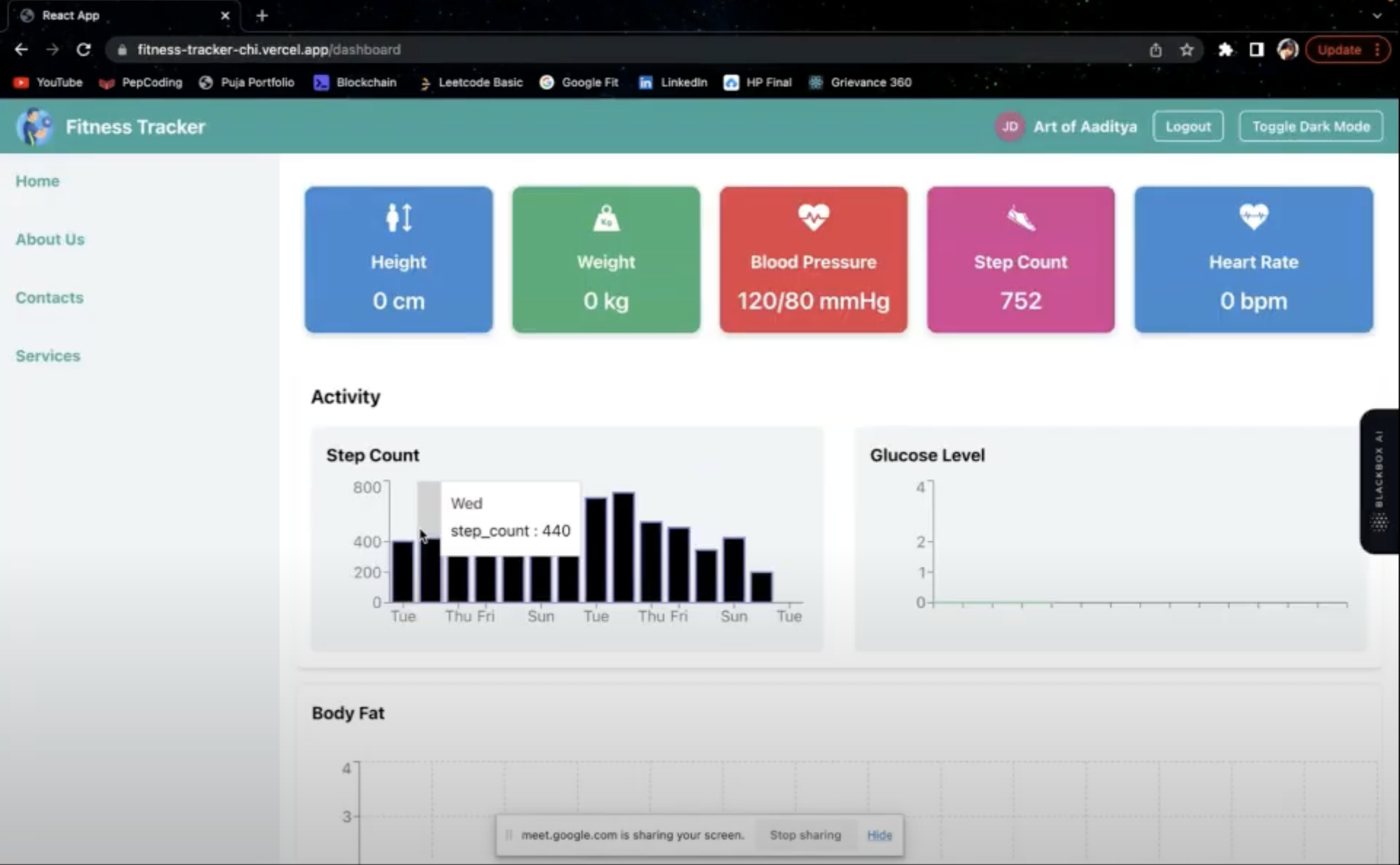Bookmark the page with the star icon
The image size is (1400, 865).
coord(1186,50)
